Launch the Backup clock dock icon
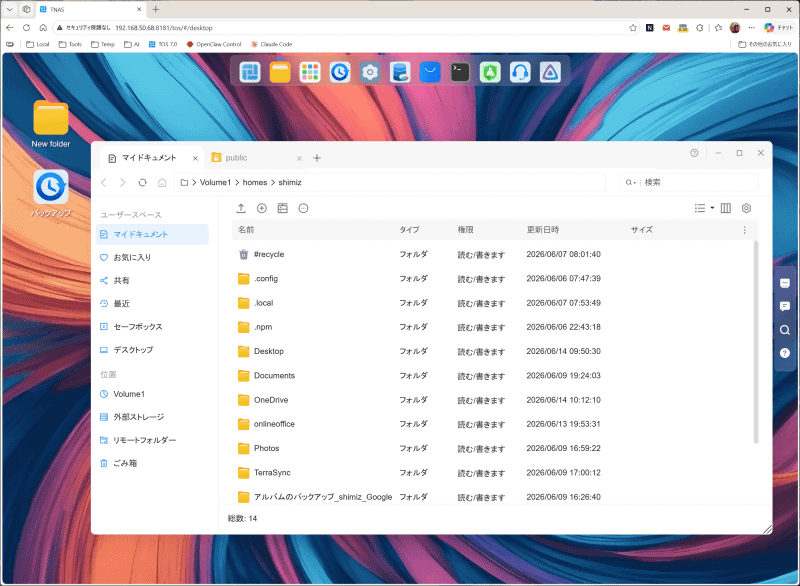 click(340, 72)
